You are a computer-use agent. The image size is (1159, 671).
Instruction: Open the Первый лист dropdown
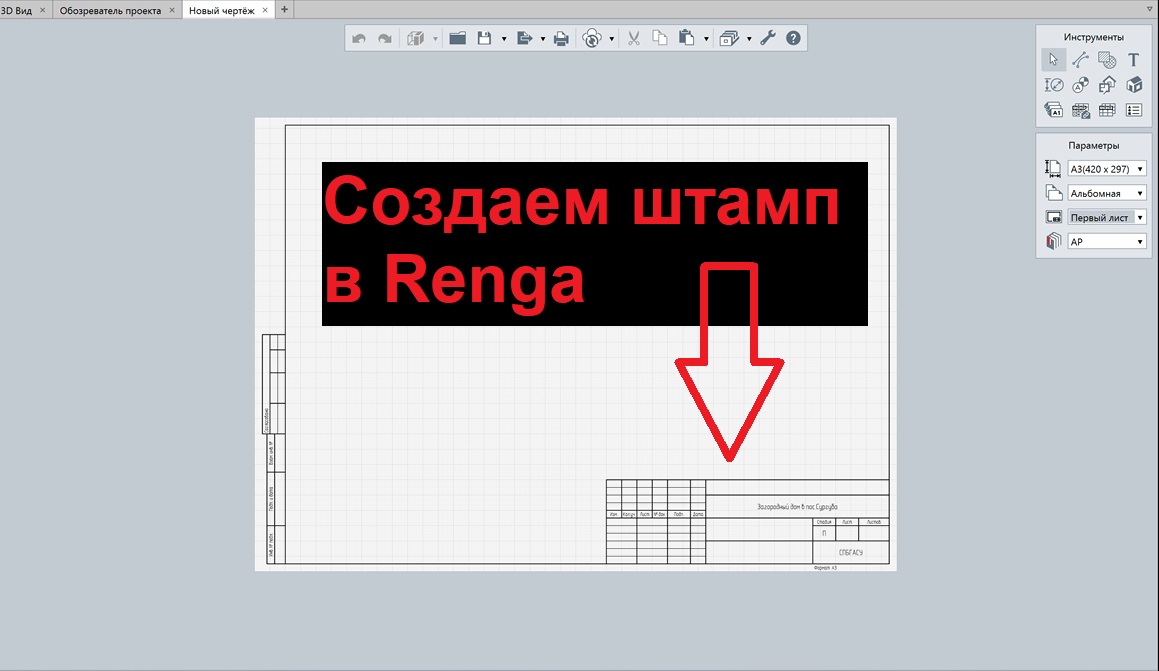tap(1107, 217)
